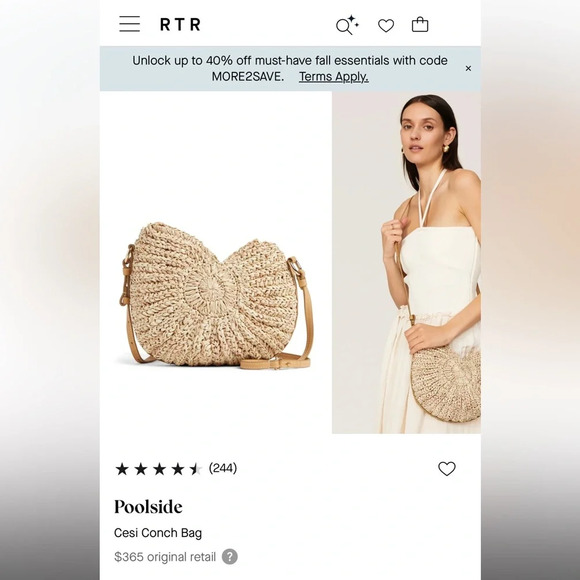View saved hearts in header
580x580 pixels.
click(386, 26)
